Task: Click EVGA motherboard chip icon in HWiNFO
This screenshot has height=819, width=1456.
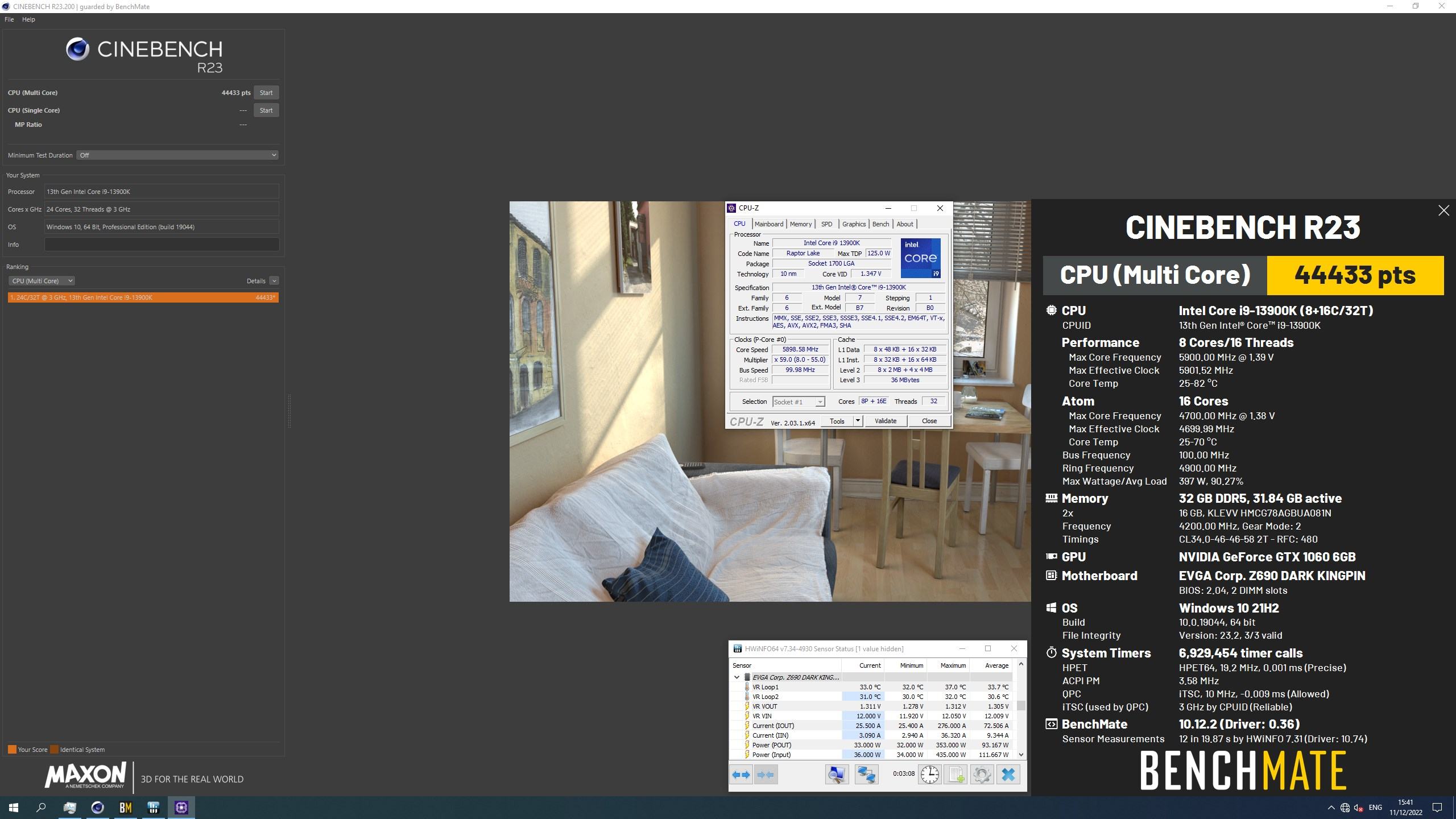Action: pos(747,677)
